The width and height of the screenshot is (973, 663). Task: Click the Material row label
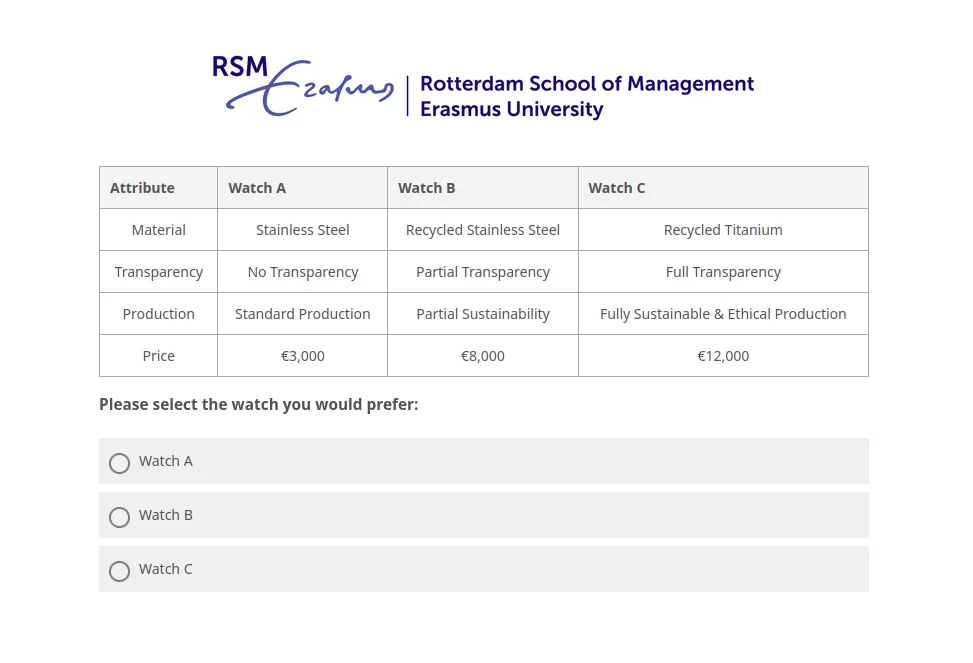(159, 230)
